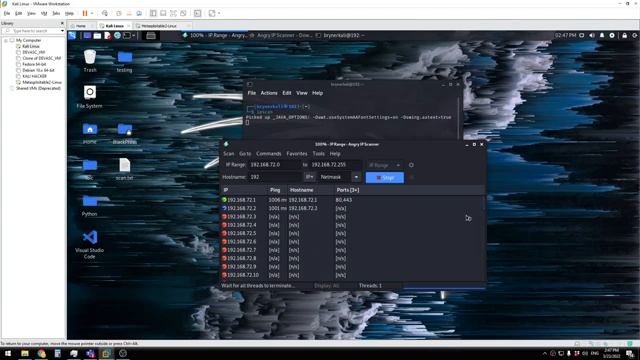Image resolution: width=640 pixels, height=360 pixels.
Task: Click the IP button next to Hostname
Action: click(x=309, y=177)
